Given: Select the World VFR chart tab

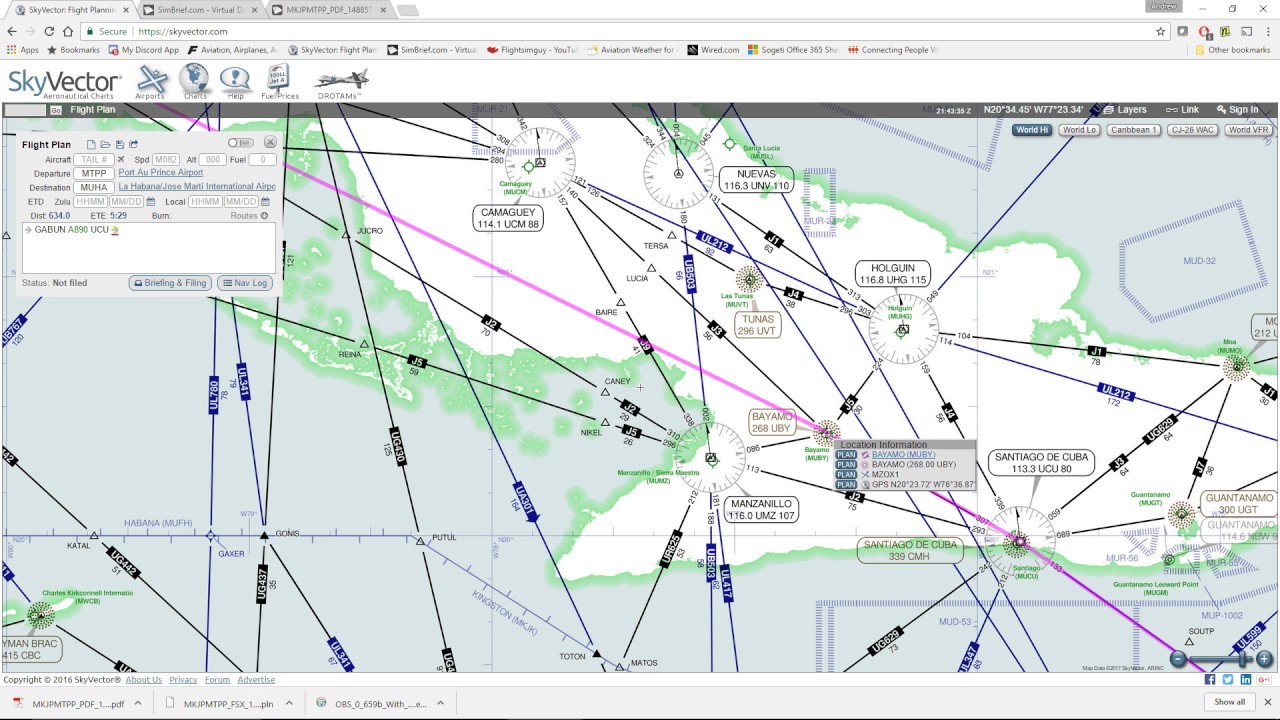Looking at the screenshot, I should click(1249, 130).
